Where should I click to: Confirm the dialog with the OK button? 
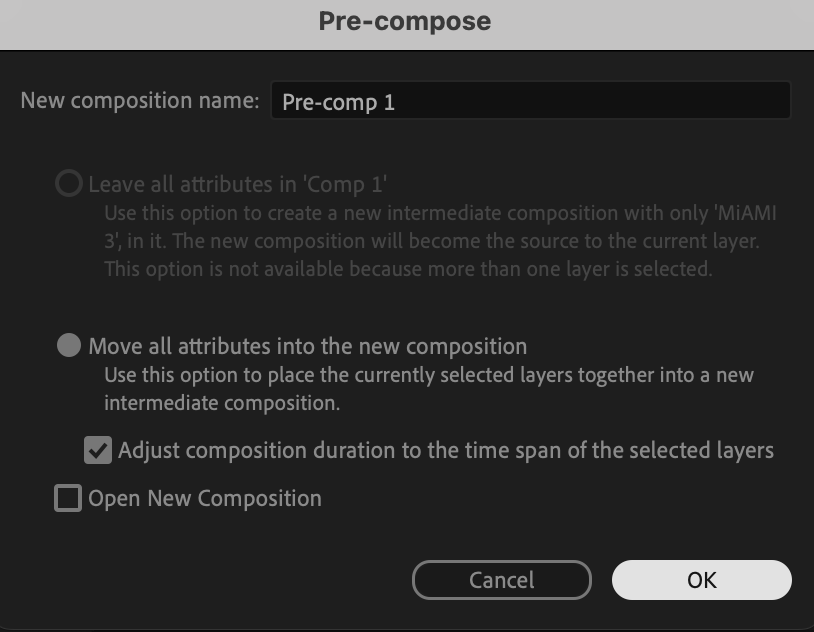click(701, 580)
